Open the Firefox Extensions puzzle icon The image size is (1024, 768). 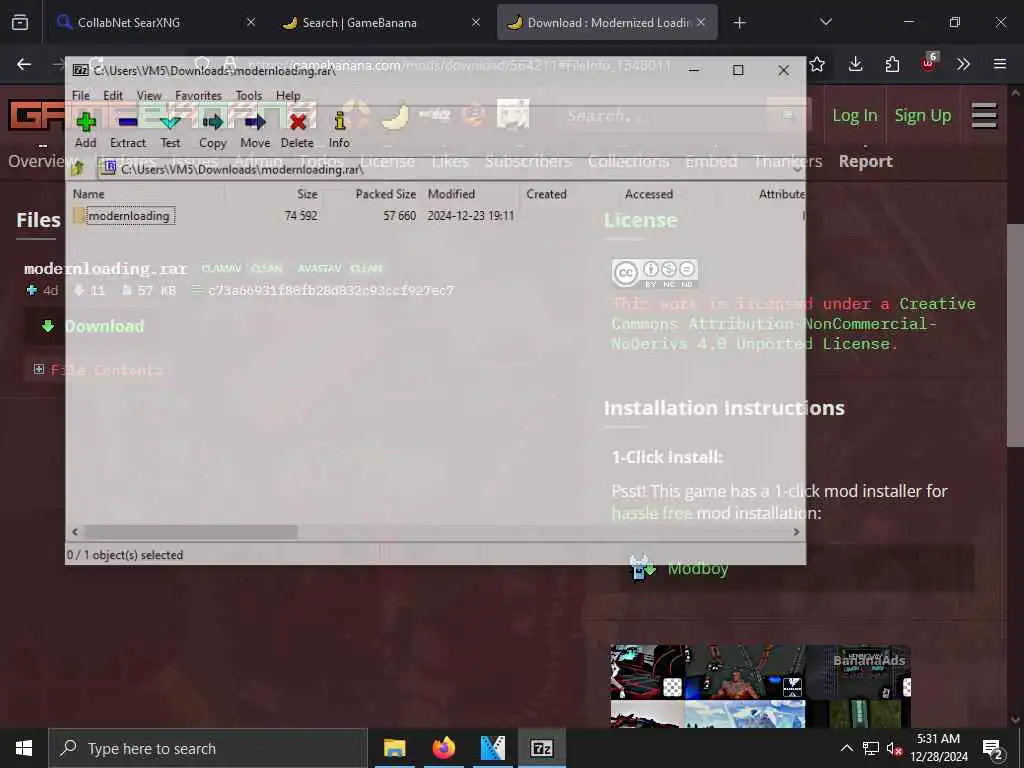[892, 64]
